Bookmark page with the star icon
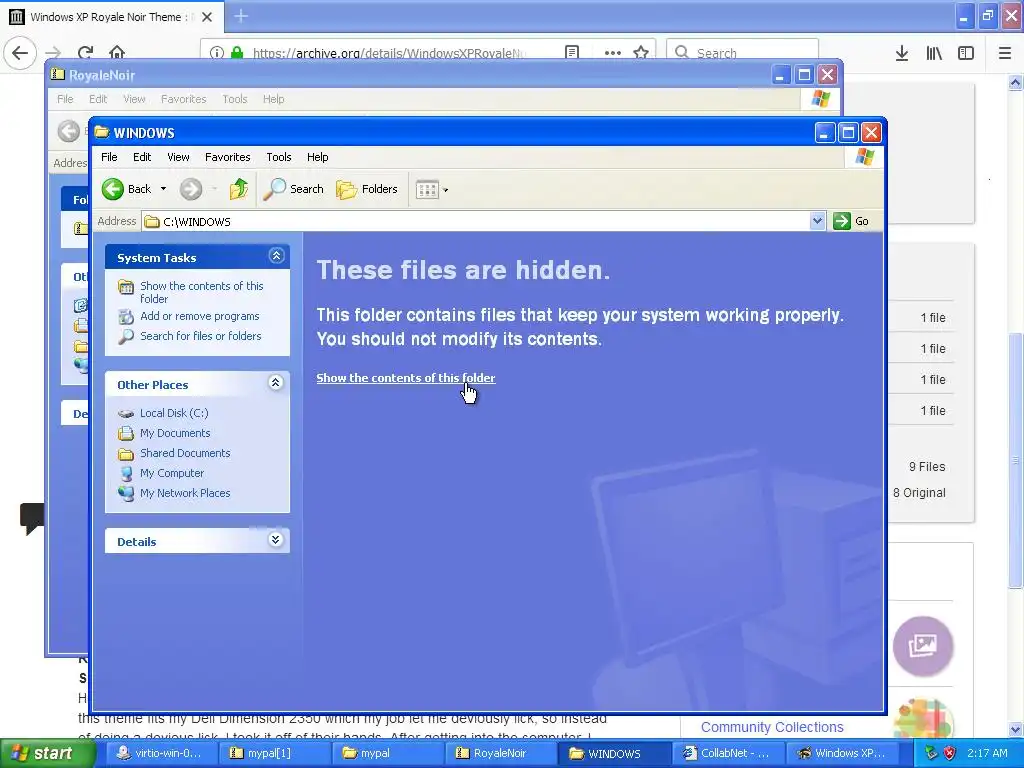The image size is (1024, 768). pos(641,52)
